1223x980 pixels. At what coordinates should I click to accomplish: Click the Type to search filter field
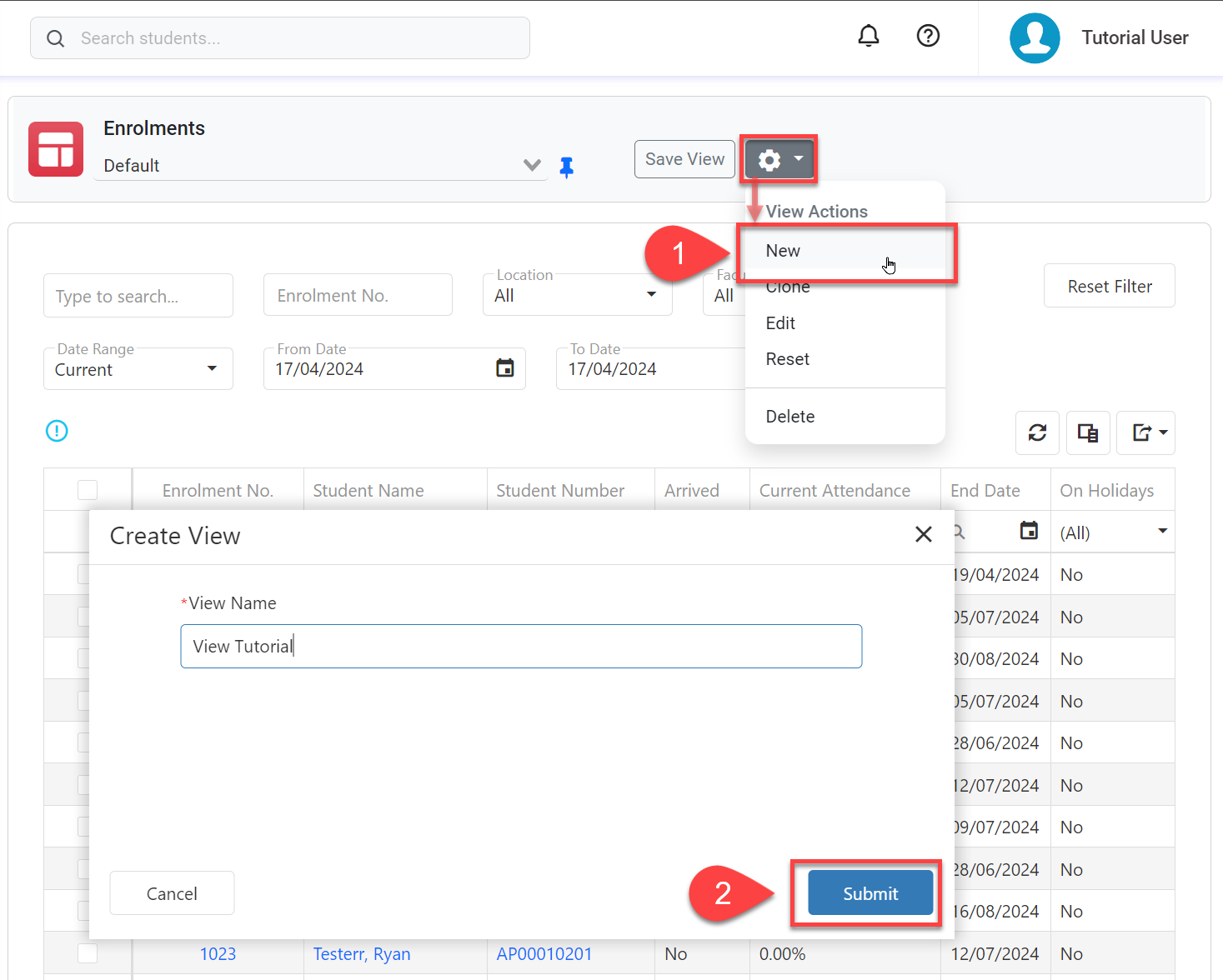point(138,296)
